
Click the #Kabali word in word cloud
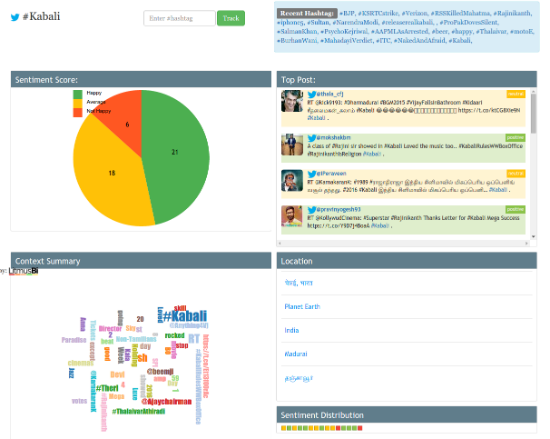click(x=185, y=316)
